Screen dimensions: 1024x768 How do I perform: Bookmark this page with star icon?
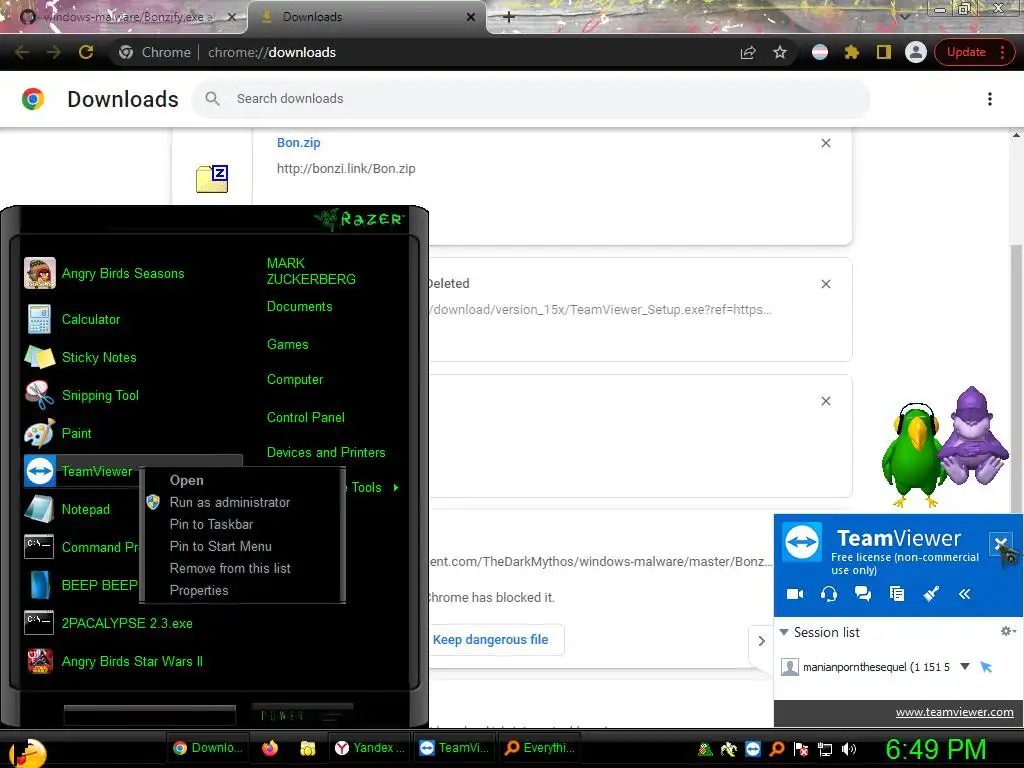coord(780,52)
